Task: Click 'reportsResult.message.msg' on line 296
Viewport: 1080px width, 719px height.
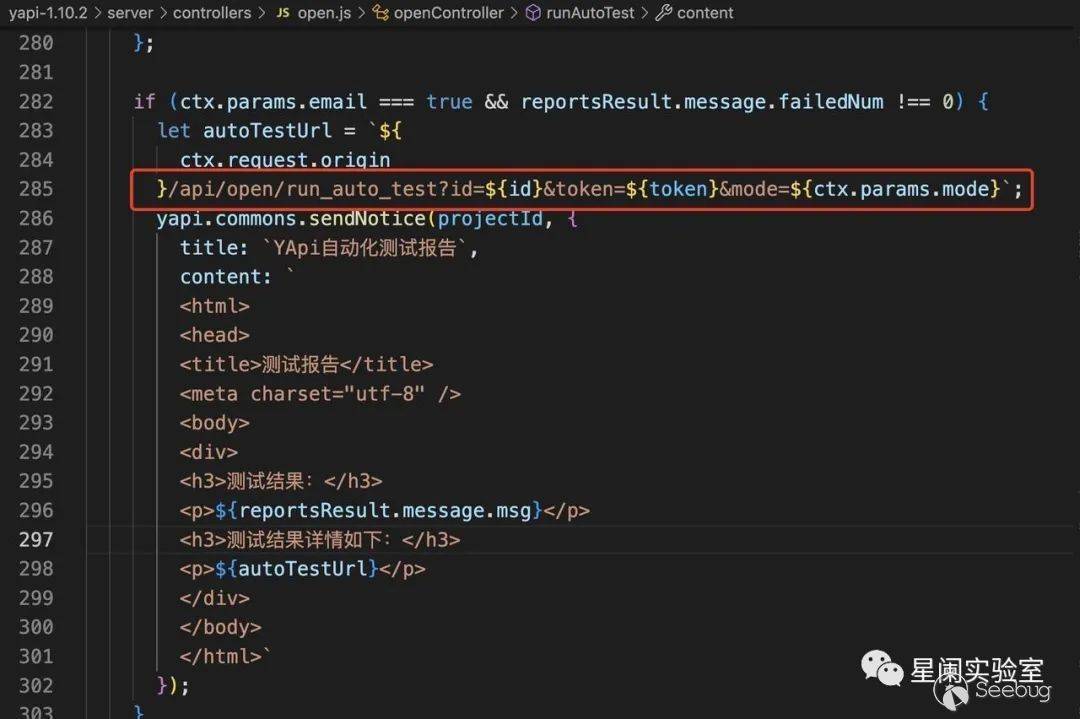Action: 385,510
